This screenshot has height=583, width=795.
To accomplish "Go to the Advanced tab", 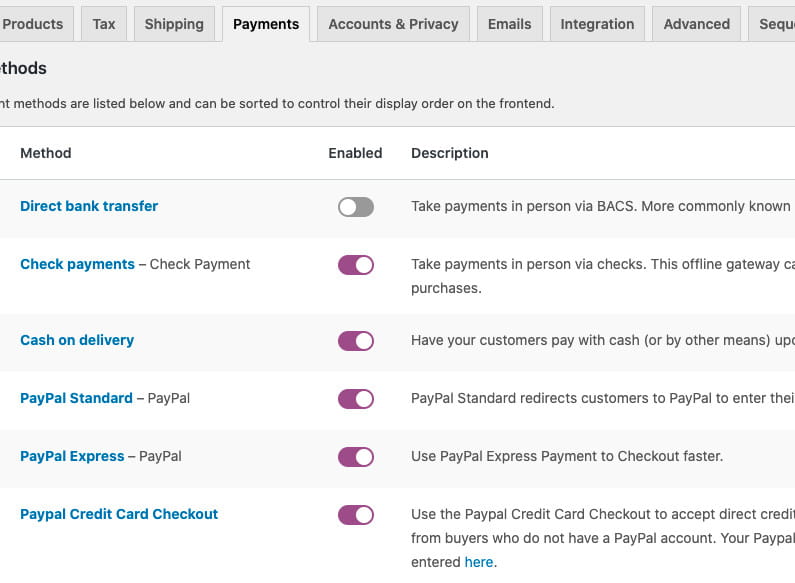I will 697,24.
